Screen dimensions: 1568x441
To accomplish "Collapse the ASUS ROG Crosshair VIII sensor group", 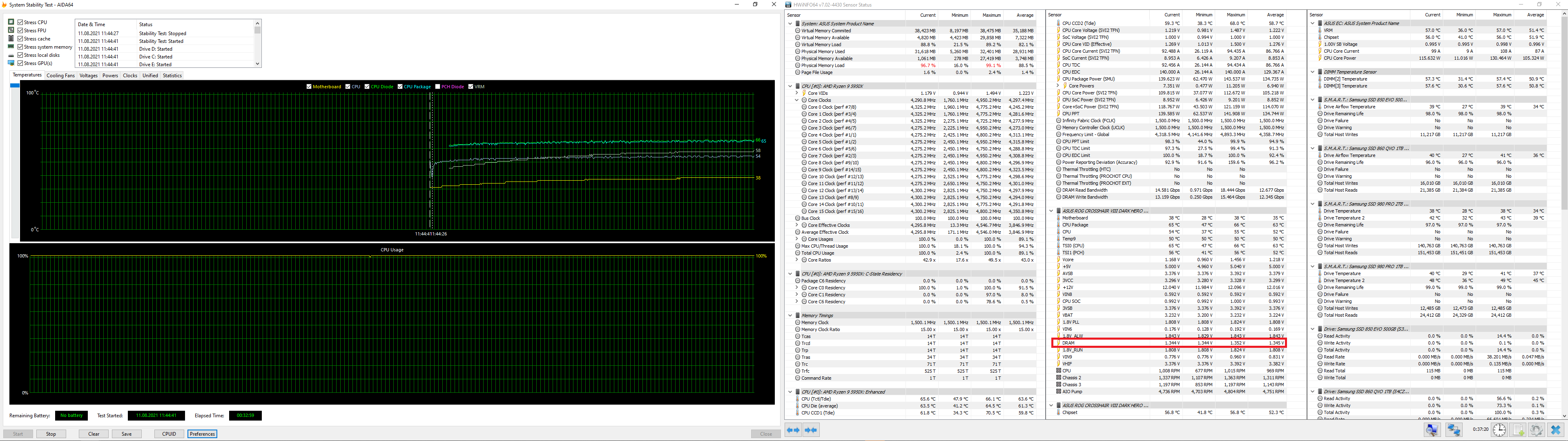I will pos(1052,210).
